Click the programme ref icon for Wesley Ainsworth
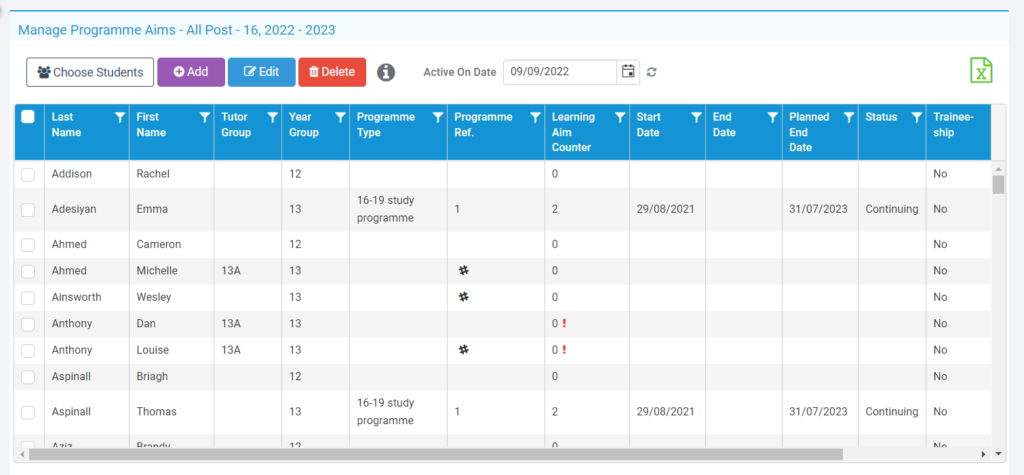 pyautogui.click(x=464, y=296)
